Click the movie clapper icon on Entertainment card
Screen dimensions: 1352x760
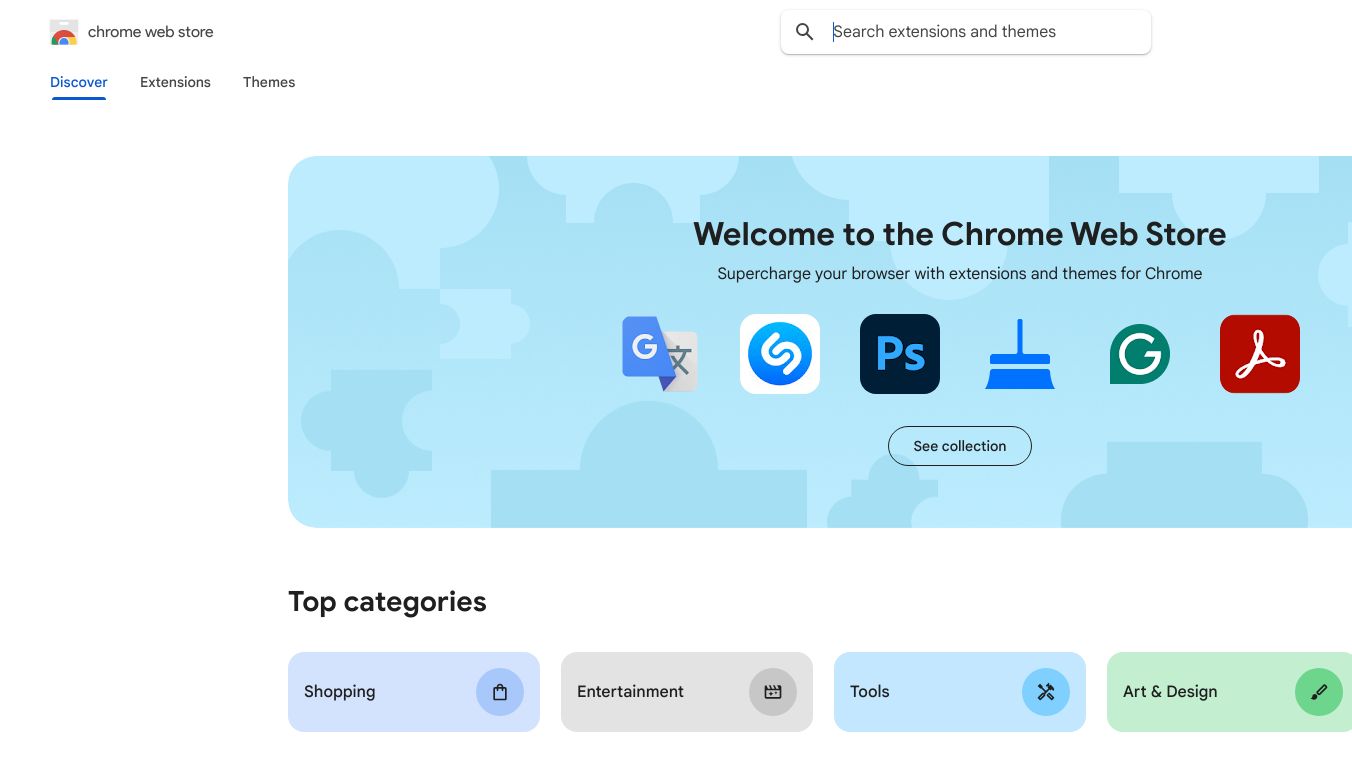click(773, 692)
